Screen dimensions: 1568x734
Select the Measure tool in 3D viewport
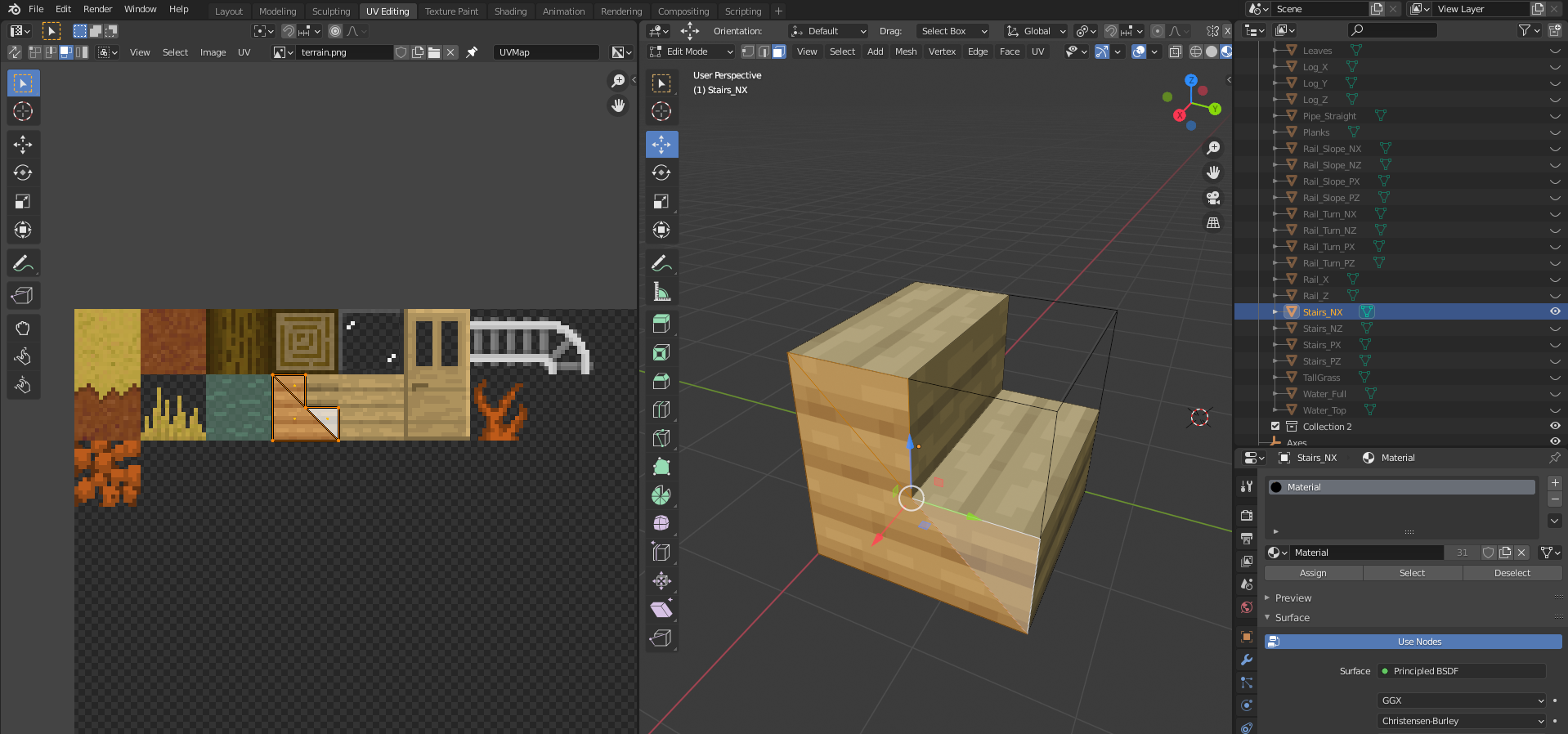pyautogui.click(x=661, y=292)
